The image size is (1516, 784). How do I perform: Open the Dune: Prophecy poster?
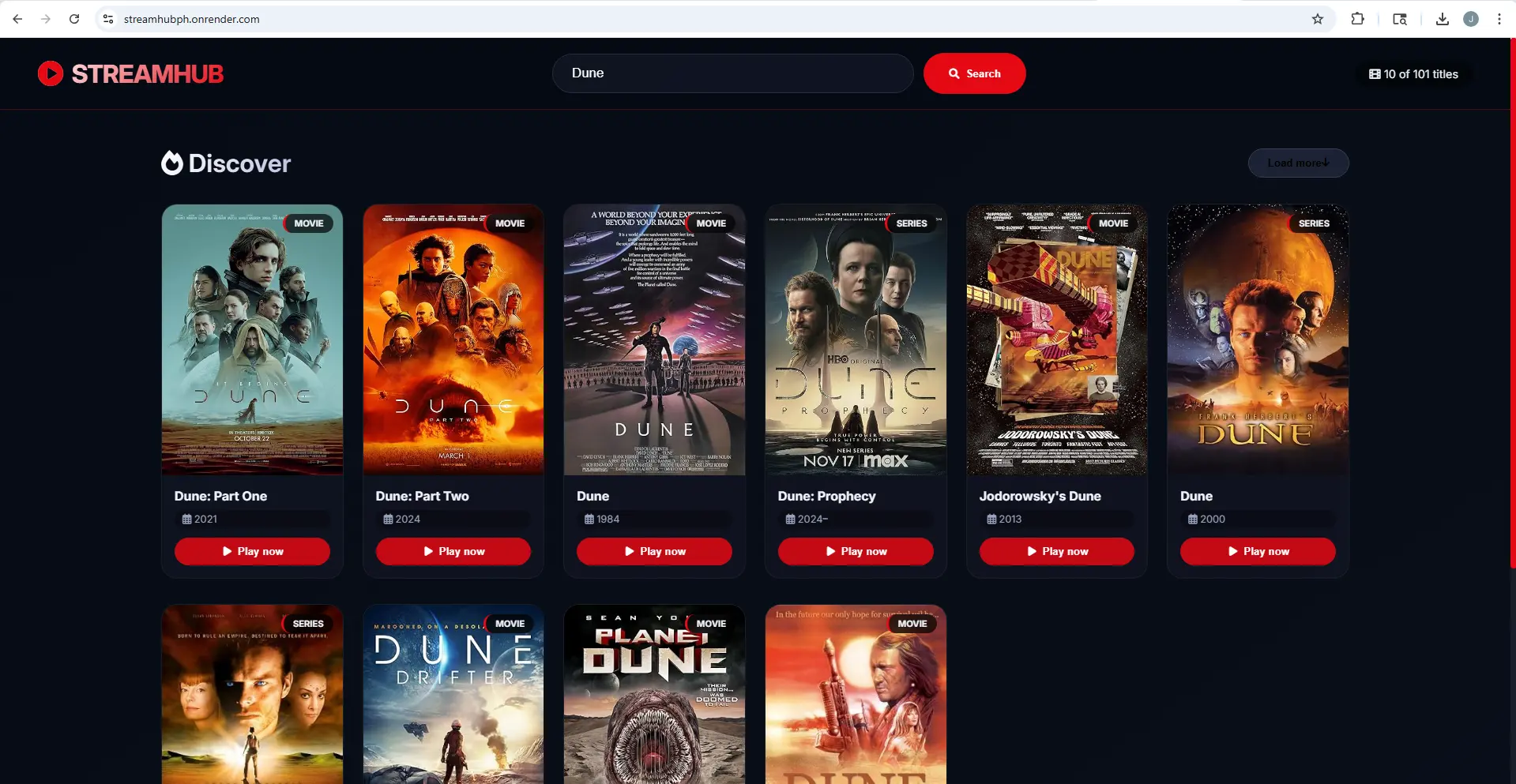click(856, 340)
